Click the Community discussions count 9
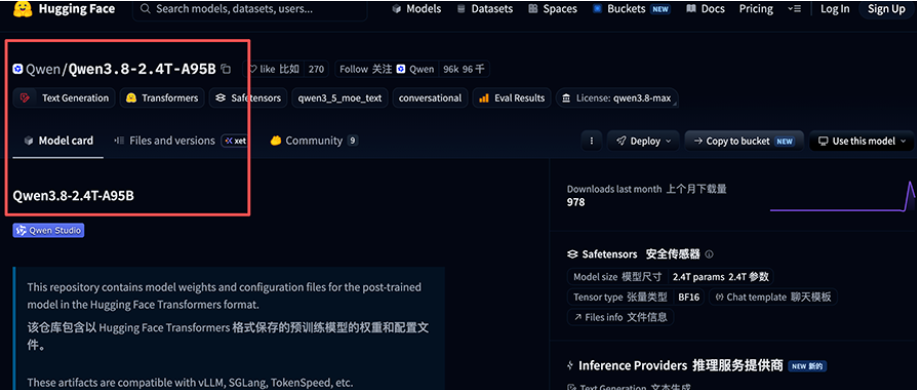 pos(352,141)
